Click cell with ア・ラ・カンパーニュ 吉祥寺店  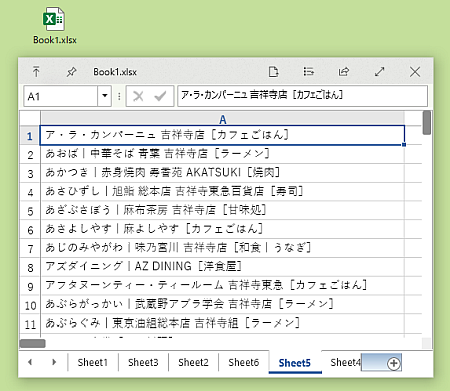click(222, 135)
